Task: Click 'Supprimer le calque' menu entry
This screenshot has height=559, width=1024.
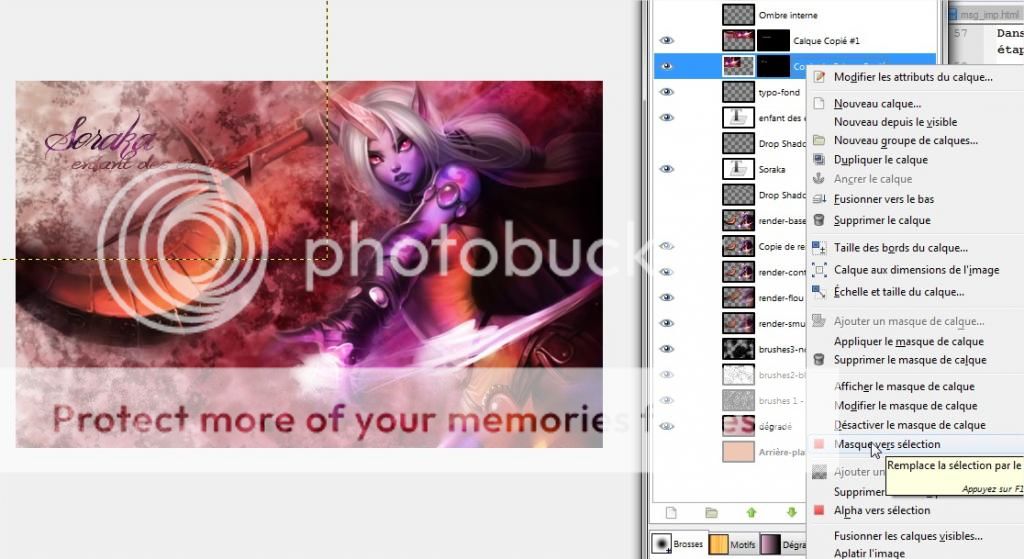Action: (882, 221)
